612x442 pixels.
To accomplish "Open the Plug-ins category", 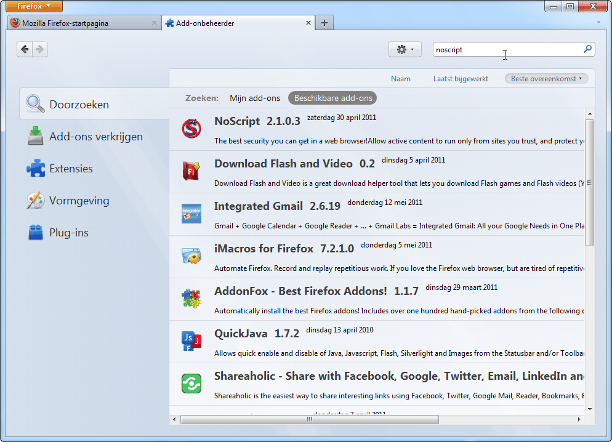I will (x=94, y=232).
